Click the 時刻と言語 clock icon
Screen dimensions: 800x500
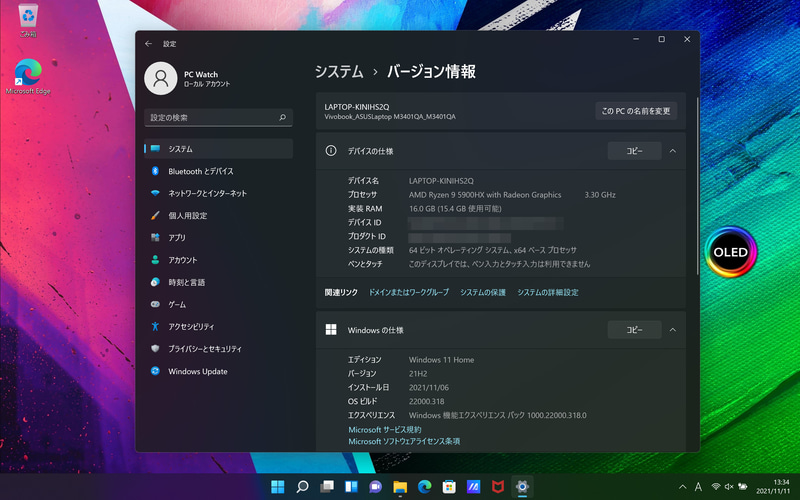[x=155, y=282]
